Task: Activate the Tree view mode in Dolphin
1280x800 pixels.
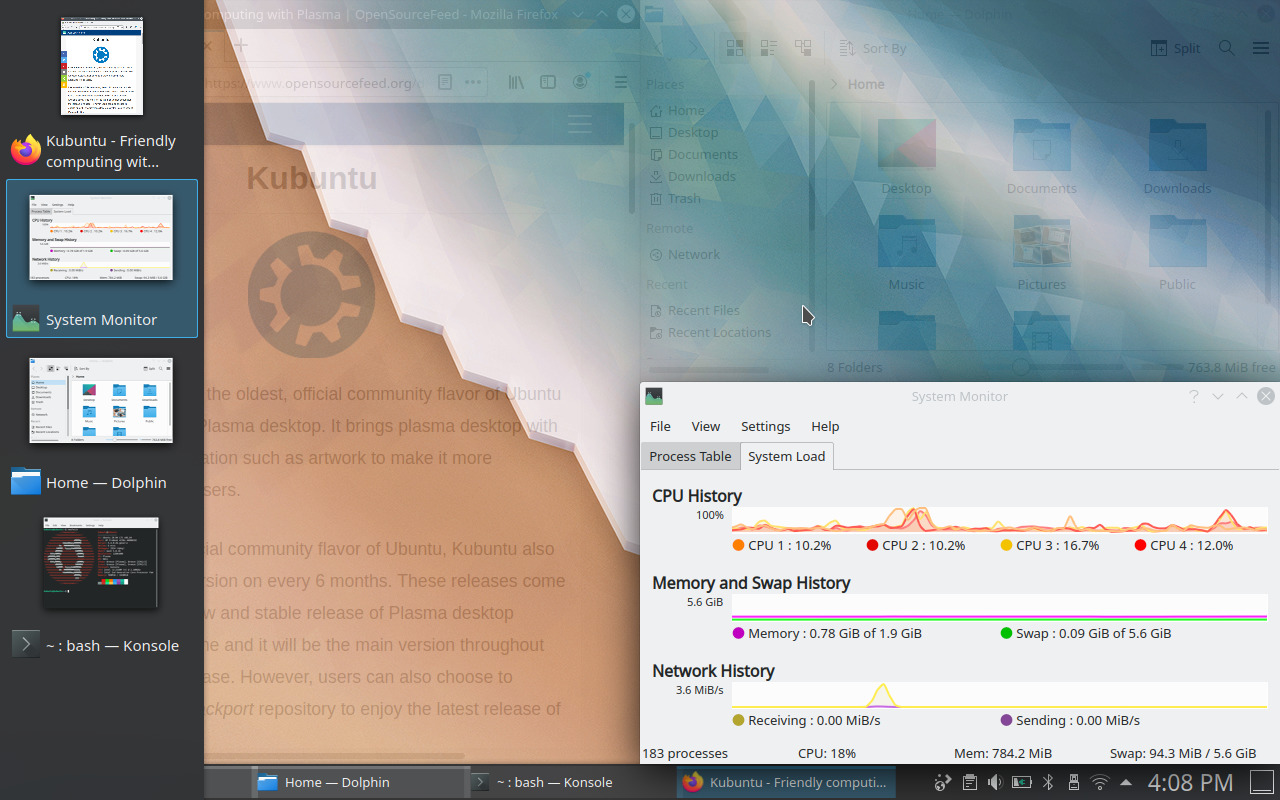Action: tap(802, 47)
